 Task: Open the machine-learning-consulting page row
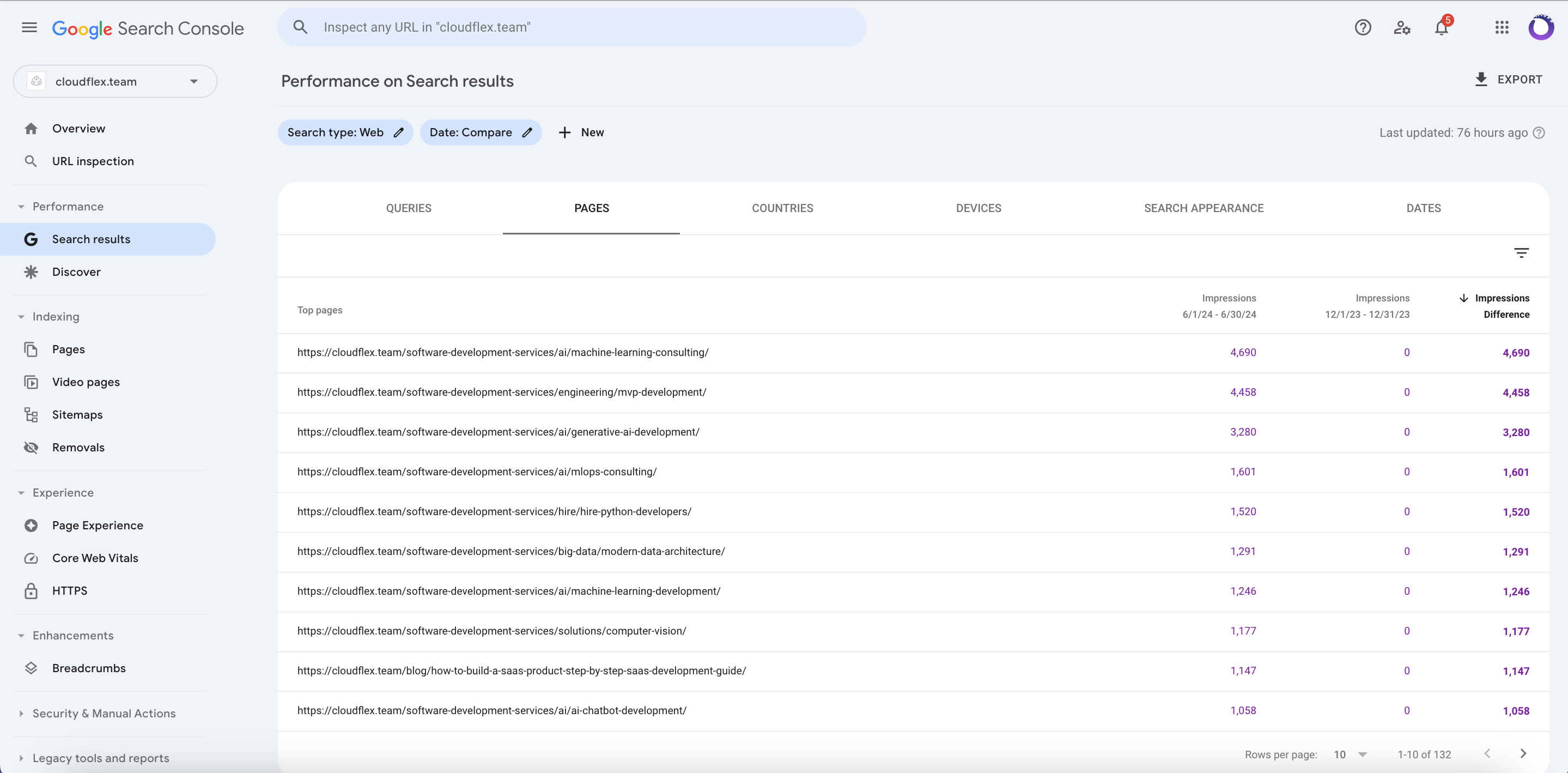[x=913, y=353]
